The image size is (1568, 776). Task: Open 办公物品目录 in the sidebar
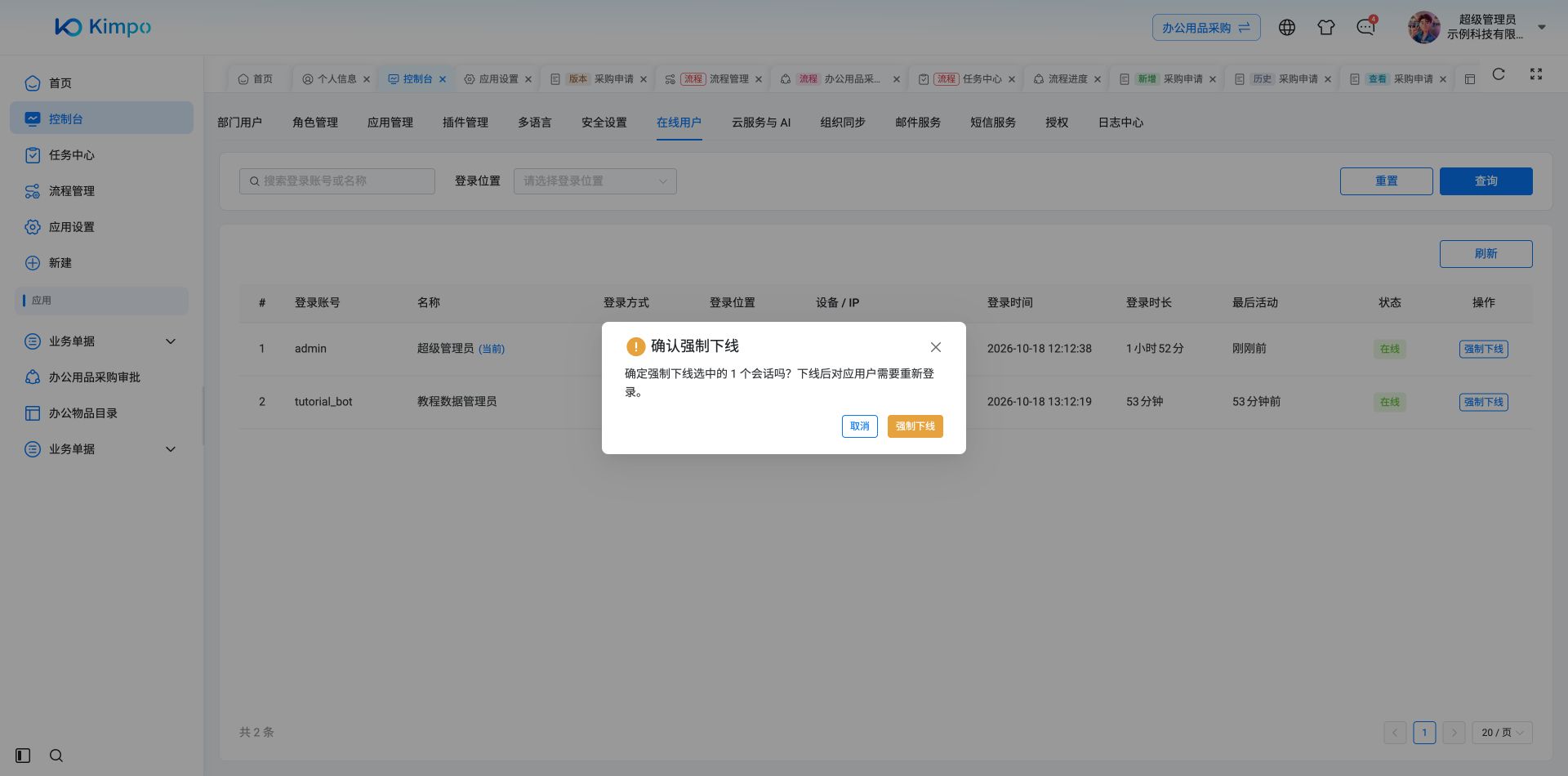pos(101,413)
